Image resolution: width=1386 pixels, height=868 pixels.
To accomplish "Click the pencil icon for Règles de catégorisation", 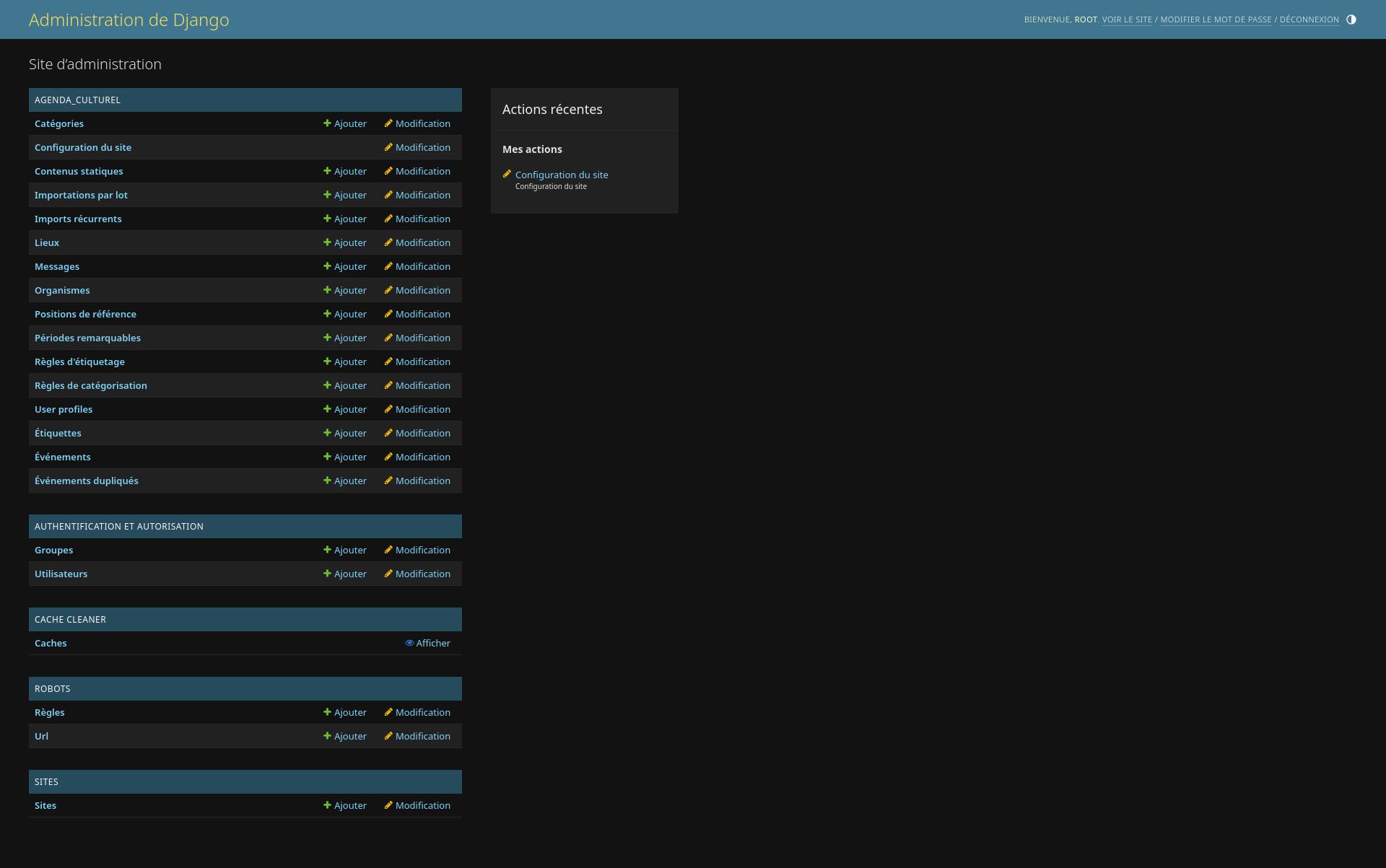I will [x=388, y=385].
